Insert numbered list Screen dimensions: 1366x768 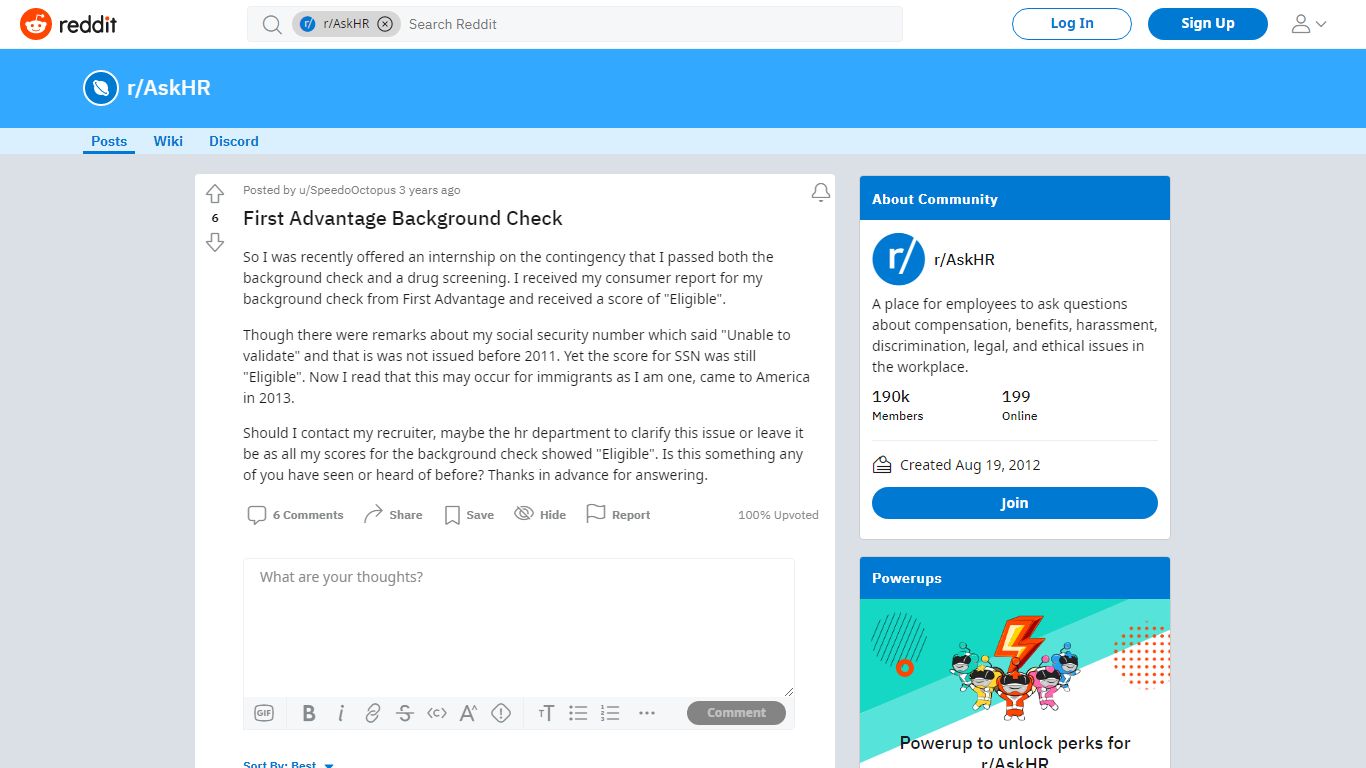click(610, 713)
